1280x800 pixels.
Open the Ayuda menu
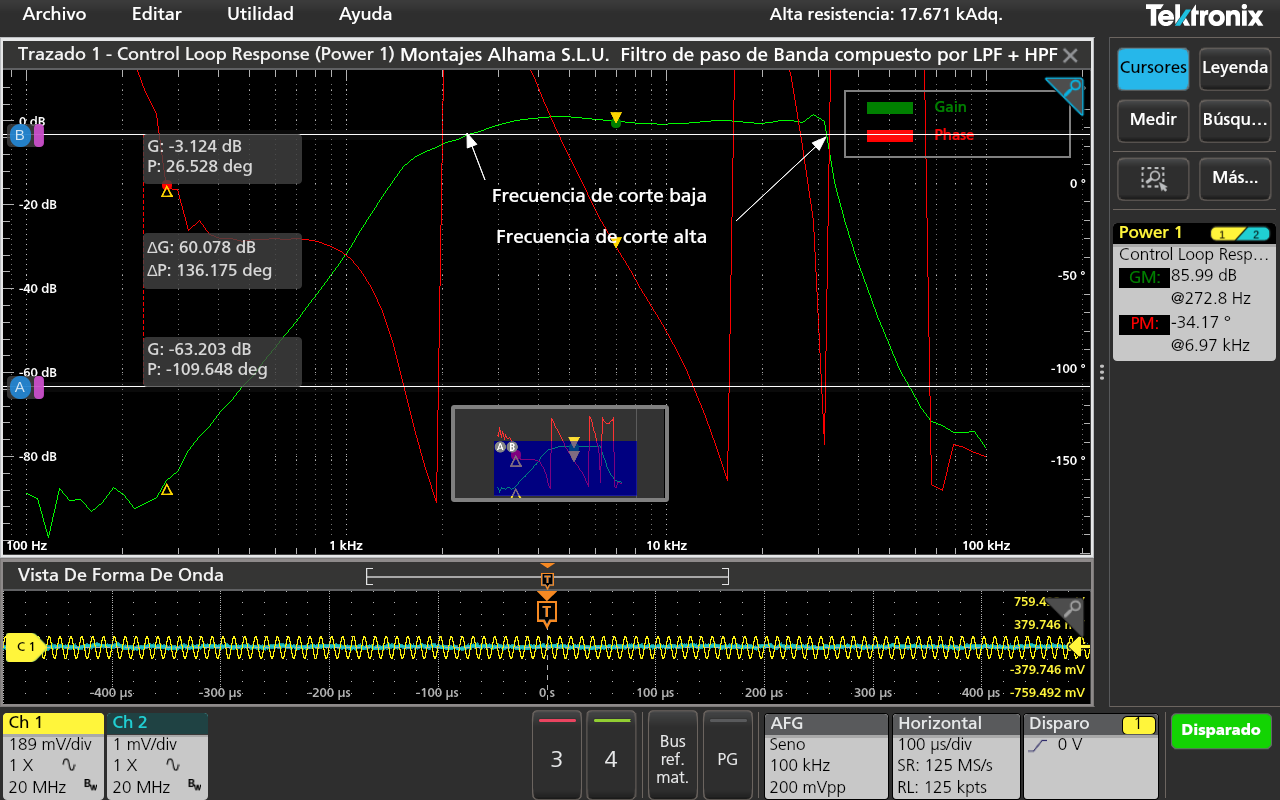click(365, 14)
